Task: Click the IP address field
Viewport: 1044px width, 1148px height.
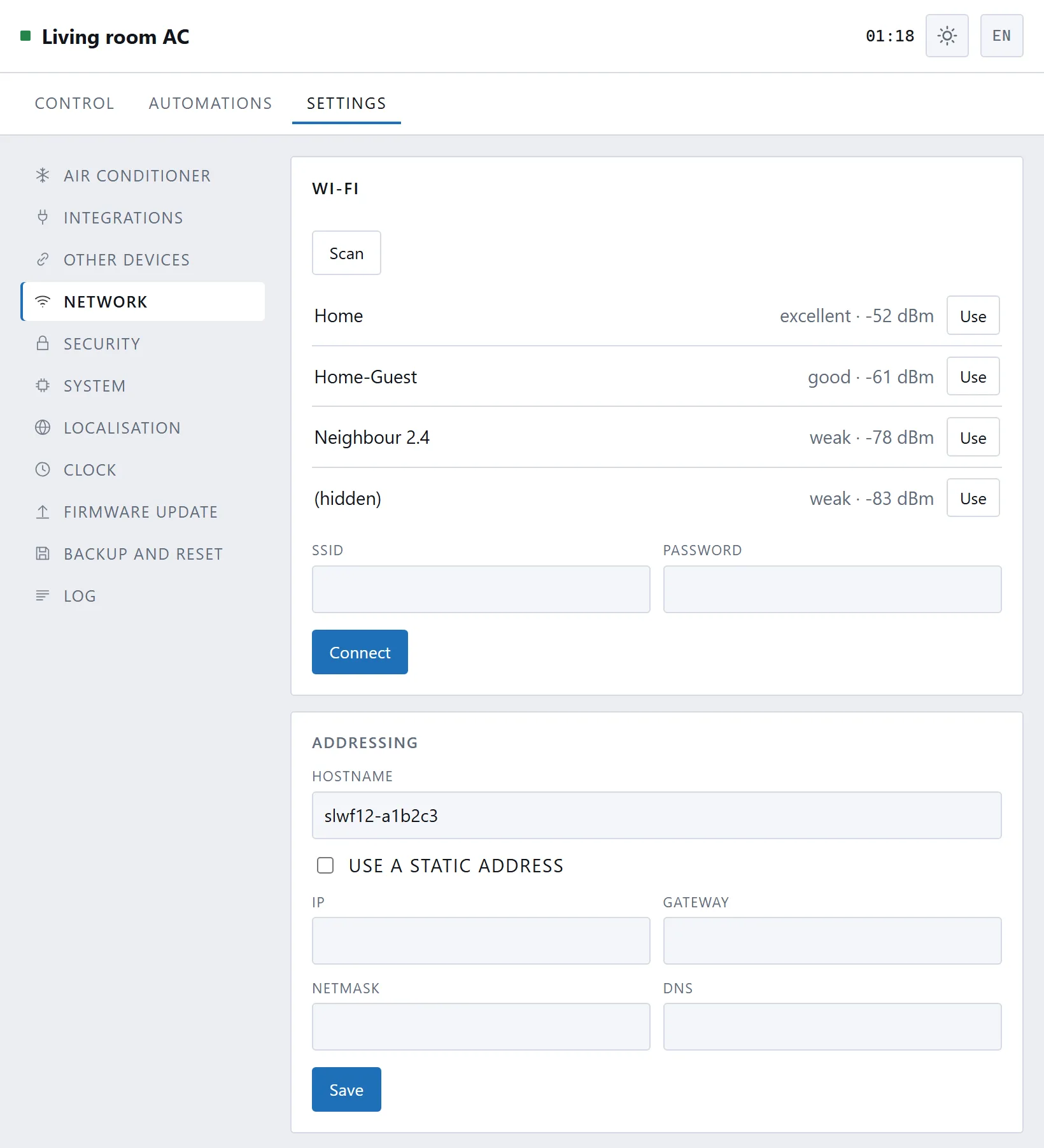Action: pos(481,940)
